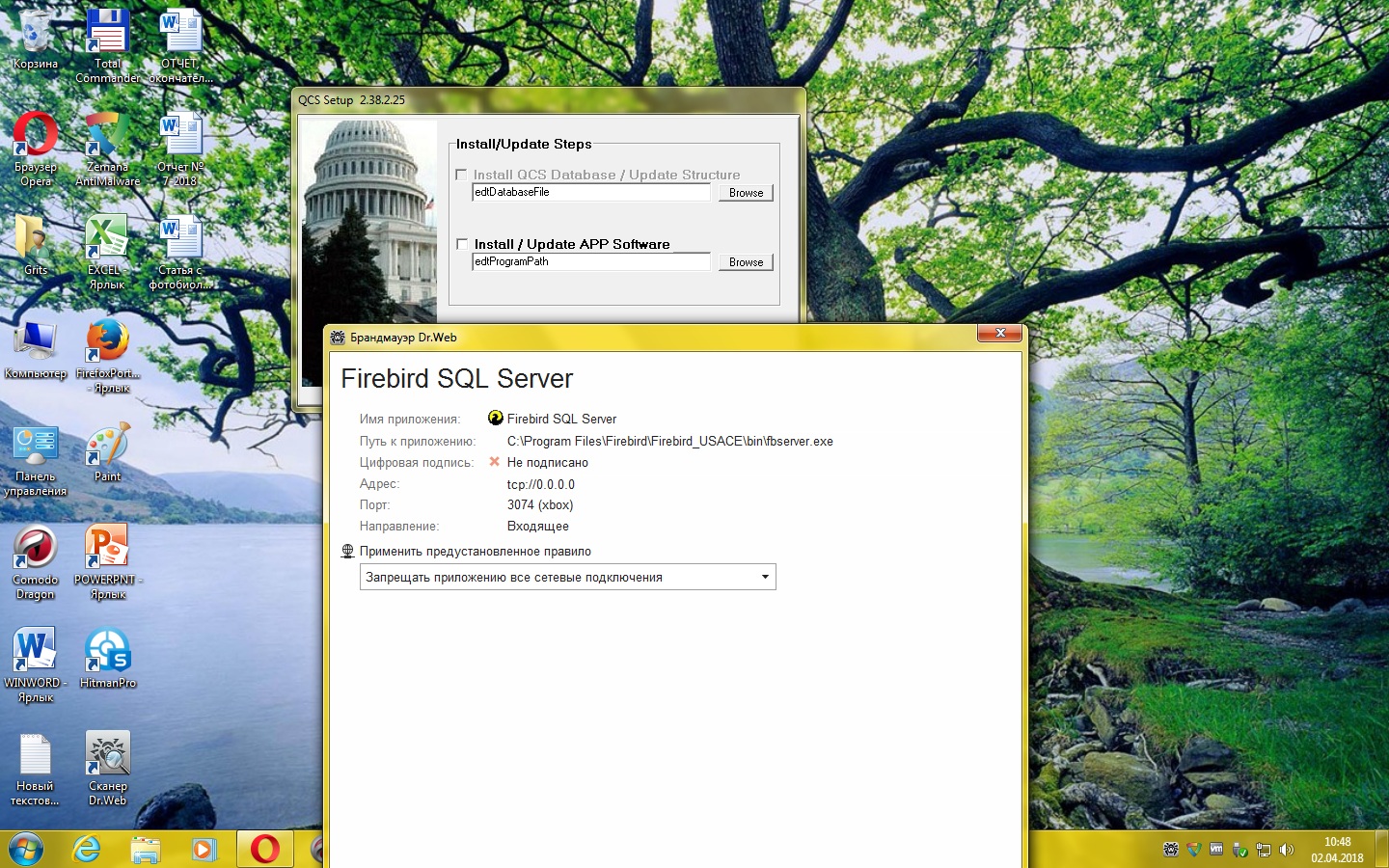Launch Internet Explorer from the taskbar
1389x868 pixels.
click(87, 849)
